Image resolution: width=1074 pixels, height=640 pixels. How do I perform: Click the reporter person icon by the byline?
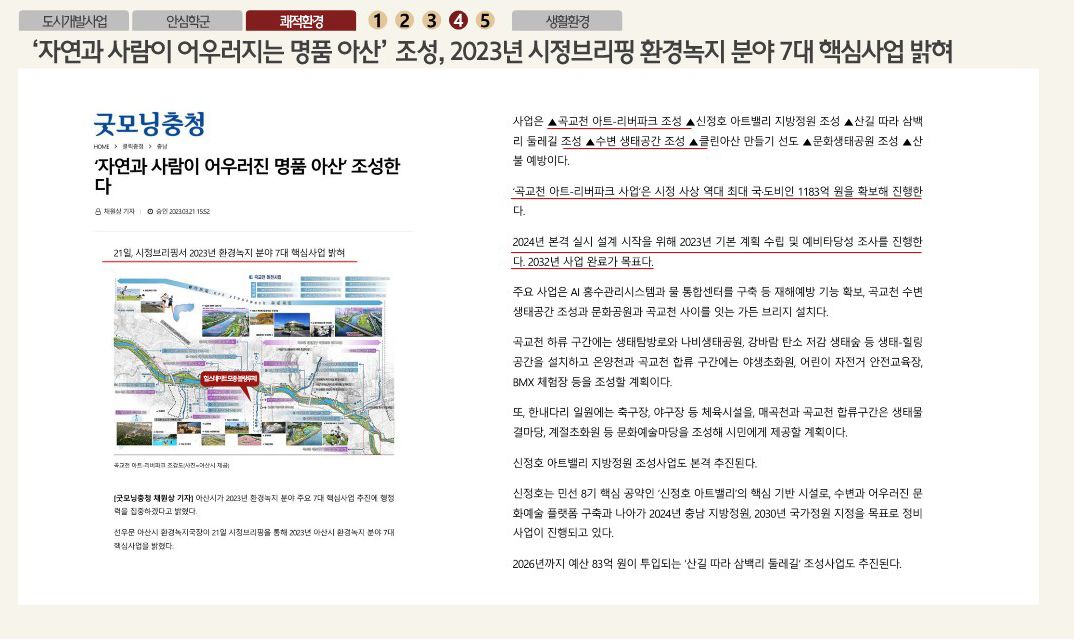pos(98,211)
